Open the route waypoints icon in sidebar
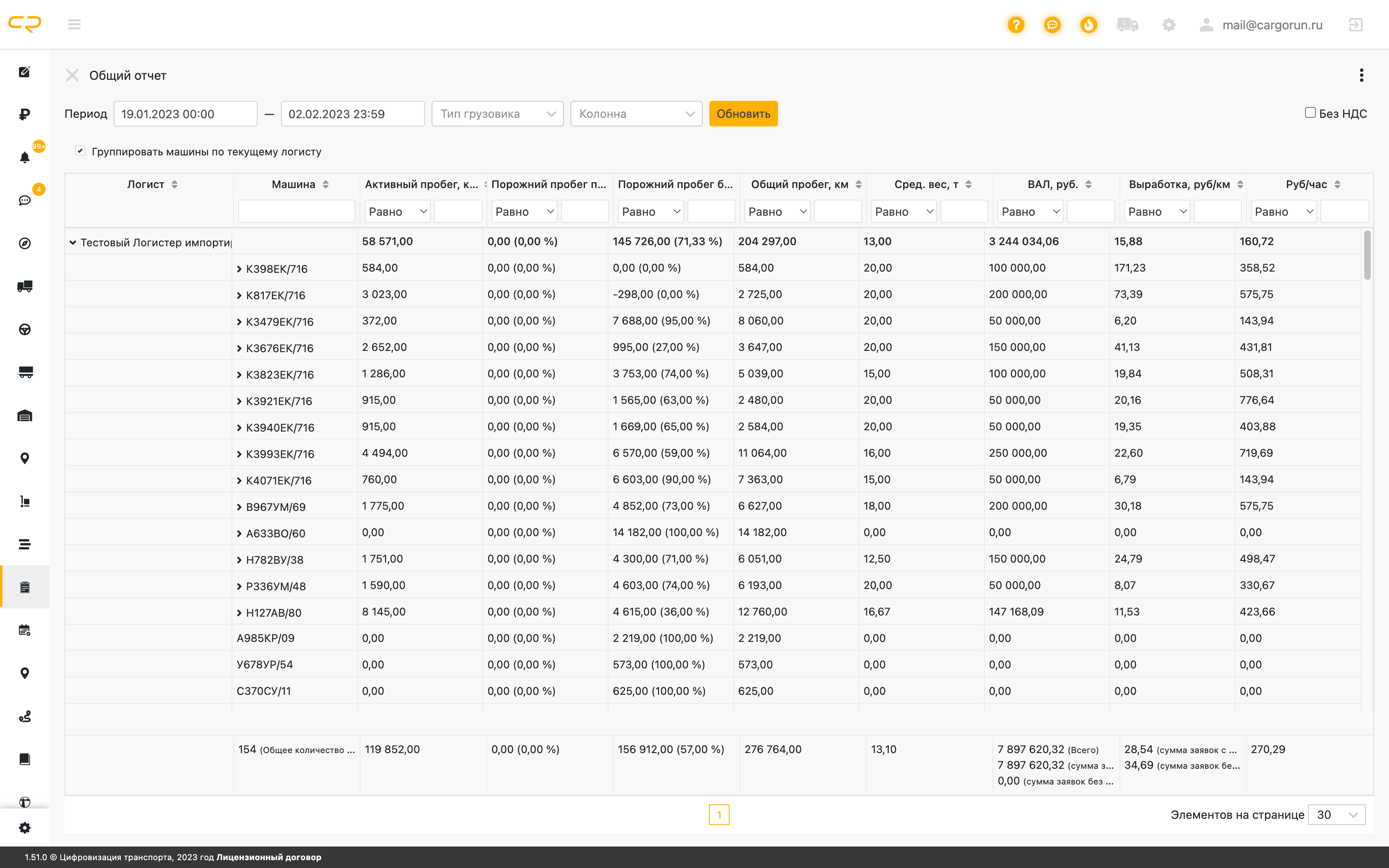Viewport: 1389px width, 868px height. [x=25, y=716]
